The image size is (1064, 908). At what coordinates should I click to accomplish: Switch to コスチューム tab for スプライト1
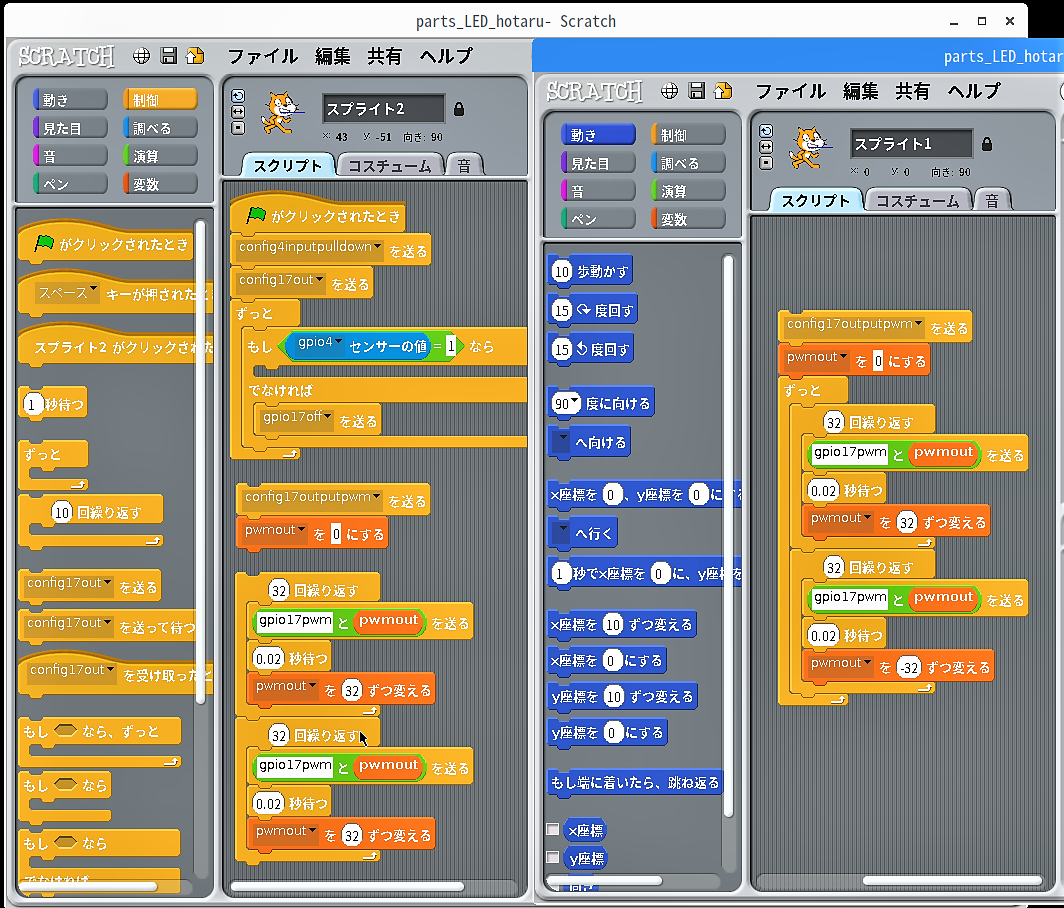[917, 201]
